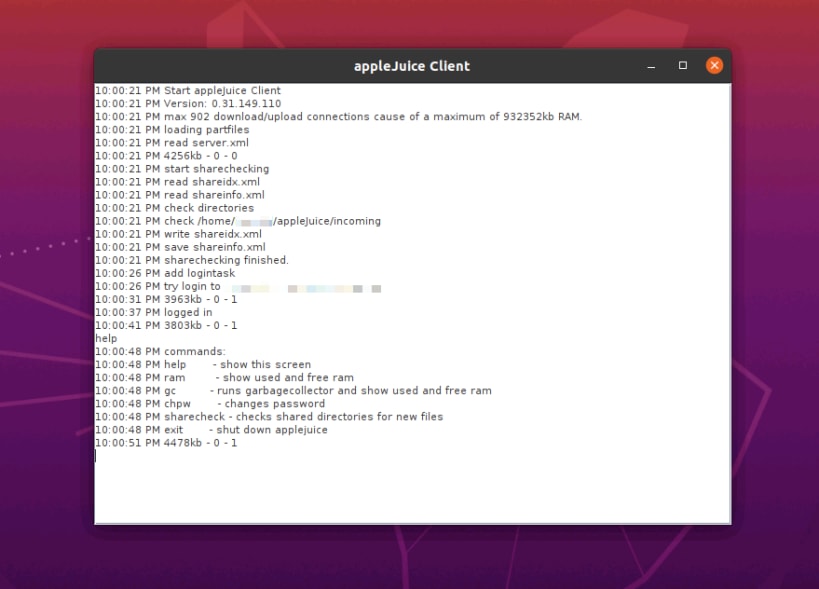Image resolution: width=819 pixels, height=589 pixels.
Task: Click the 'commands:' log line
Action: pos(160,351)
